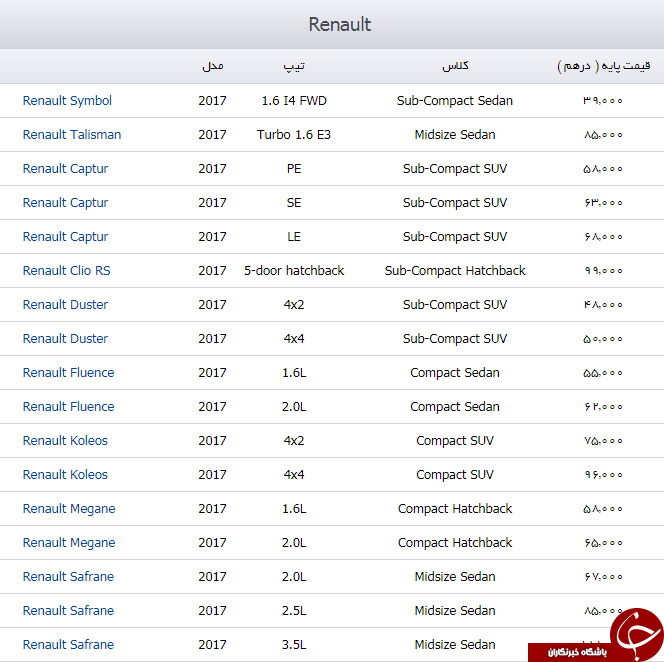Select the '5-door hatchback' type cell
Image resolution: width=664 pixels, height=662 pixels.
click(x=294, y=271)
